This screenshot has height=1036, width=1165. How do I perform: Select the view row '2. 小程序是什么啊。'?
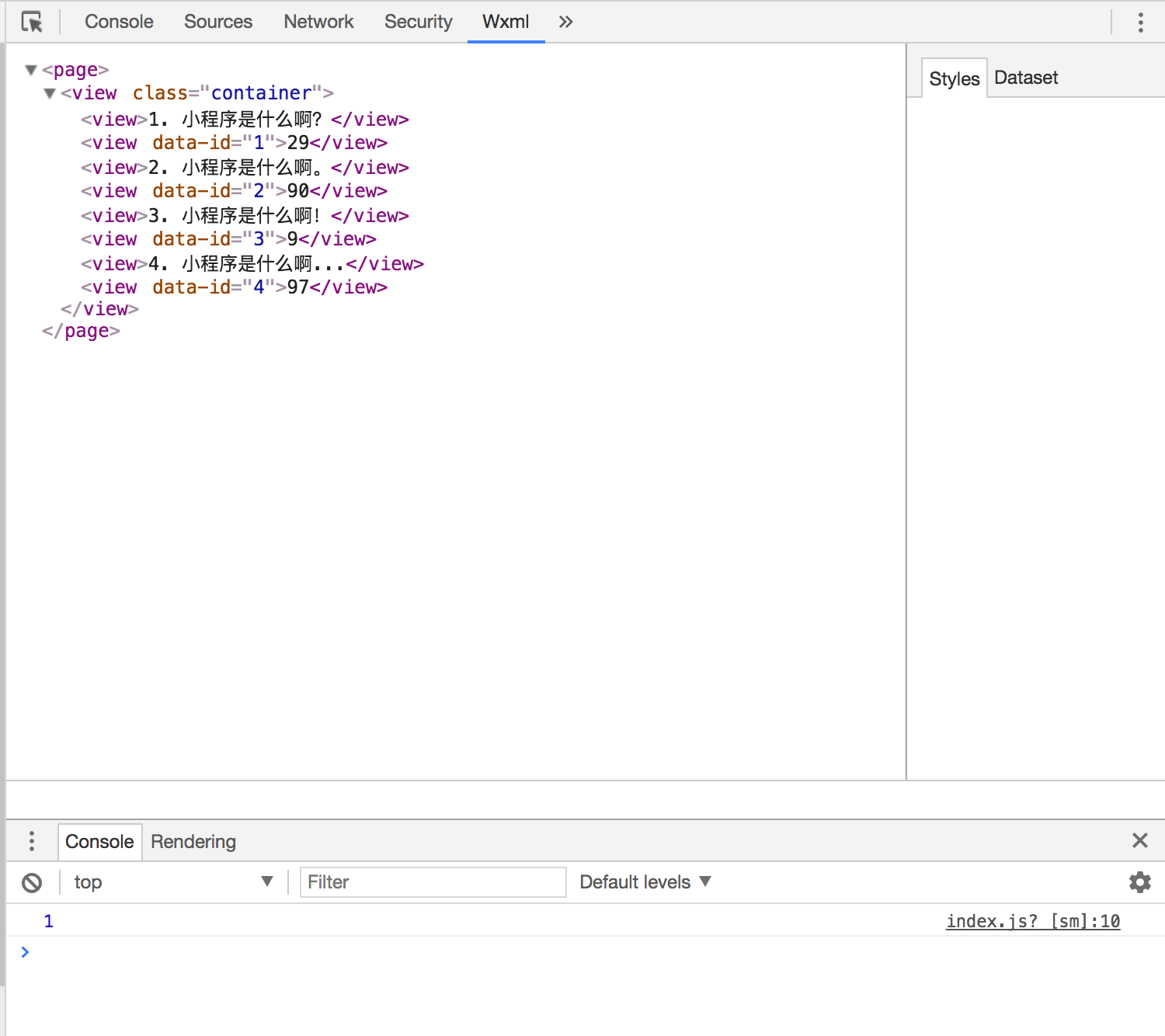pos(245,168)
